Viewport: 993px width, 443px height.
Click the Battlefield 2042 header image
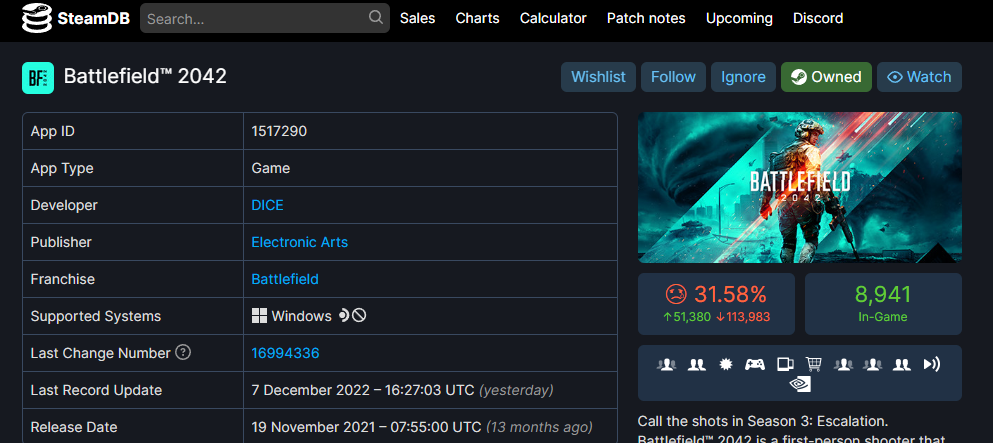800,187
